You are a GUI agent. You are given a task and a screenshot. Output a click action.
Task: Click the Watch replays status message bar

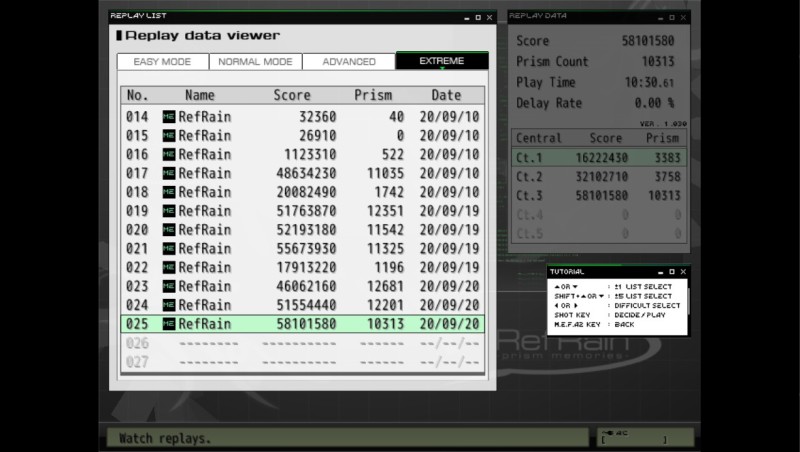(x=347, y=438)
